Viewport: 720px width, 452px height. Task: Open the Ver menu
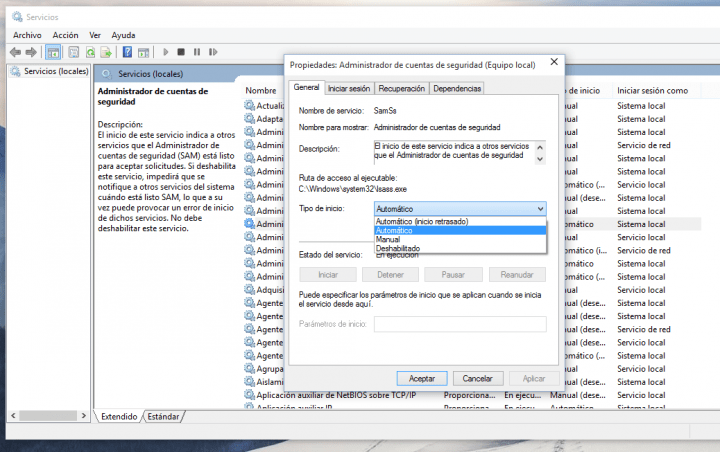pos(95,35)
